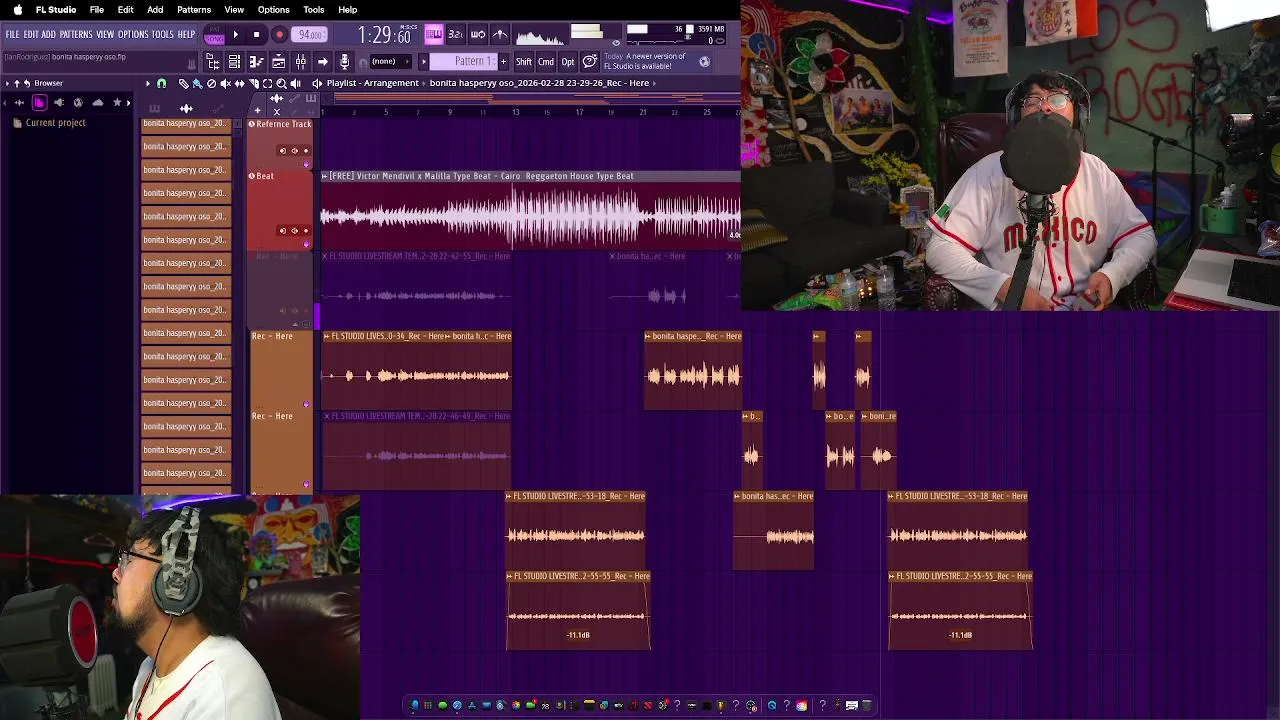Select the Slice tool in playlist
Screen dimensions: 1280x720
pos(253,83)
